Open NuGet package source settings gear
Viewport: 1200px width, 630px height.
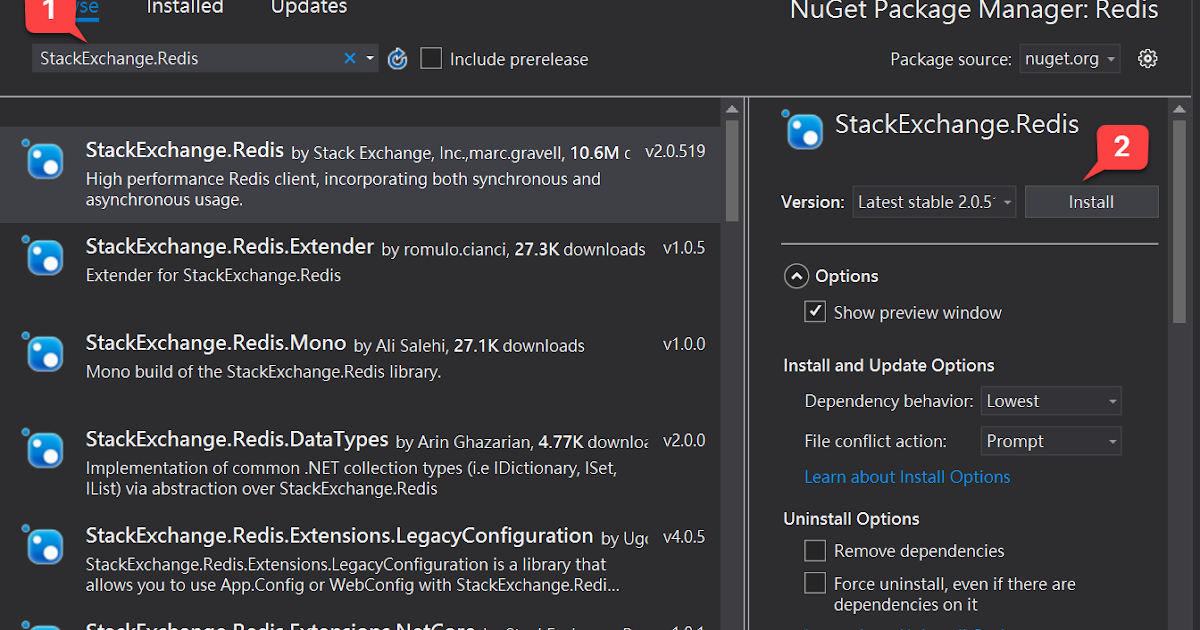[x=1147, y=59]
